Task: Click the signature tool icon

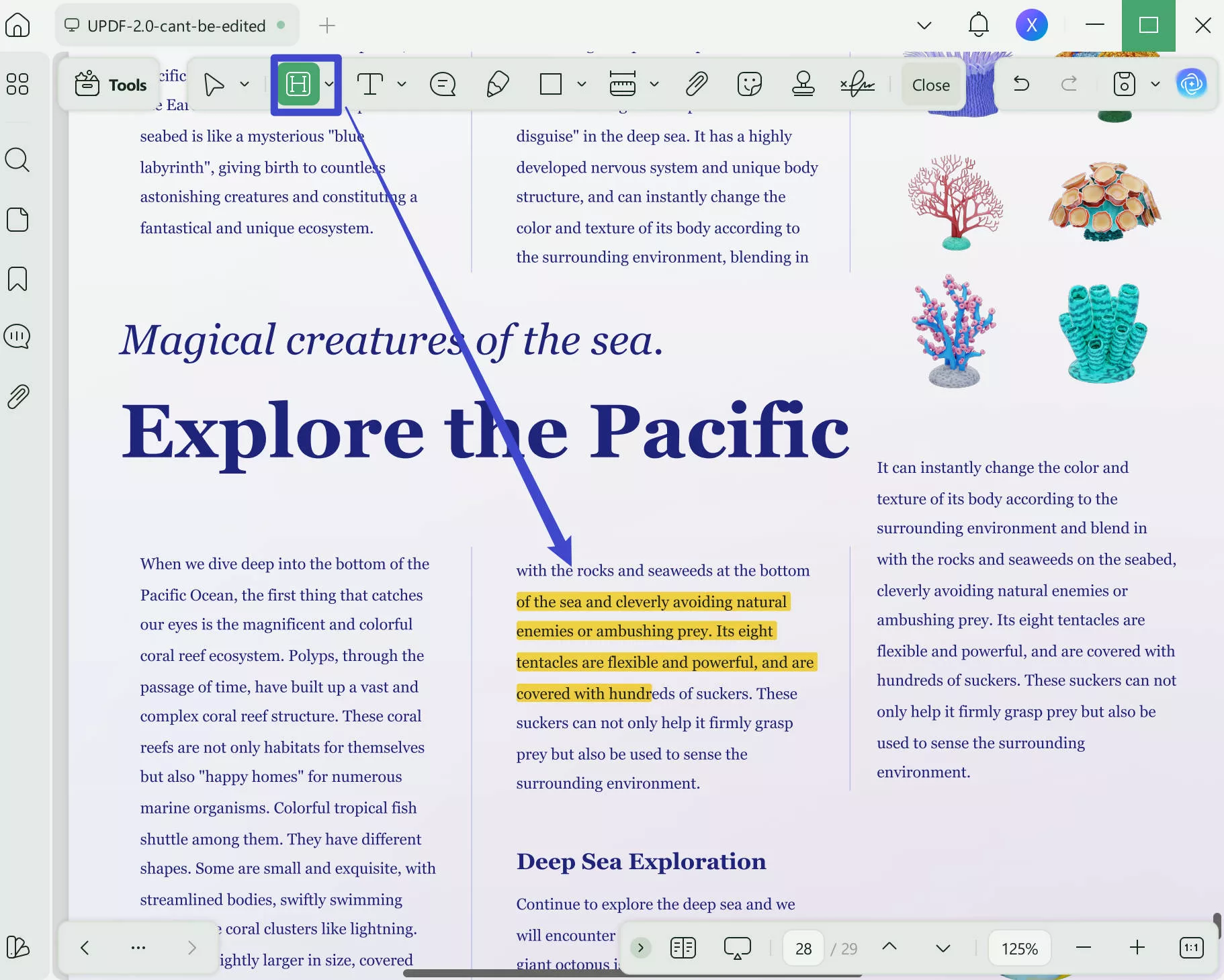Action: (857, 85)
